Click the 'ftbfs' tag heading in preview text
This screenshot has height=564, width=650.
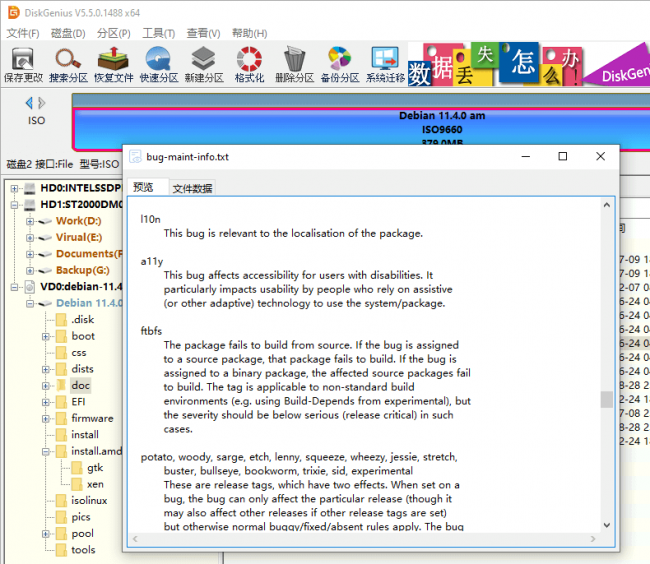(x=151, y=331)
